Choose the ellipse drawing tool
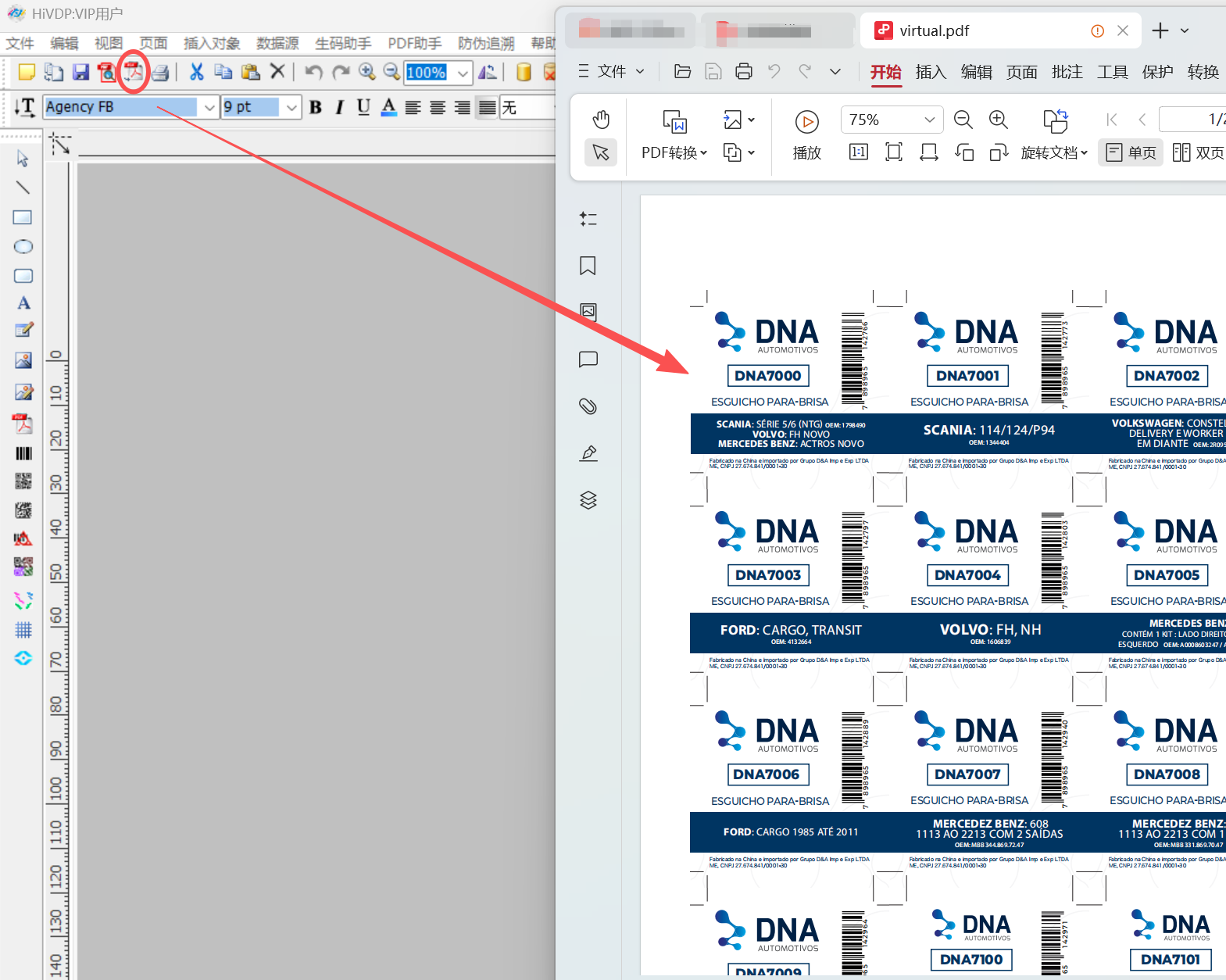The height and width of the screenshot is (980, 1226). coord(23,247)
